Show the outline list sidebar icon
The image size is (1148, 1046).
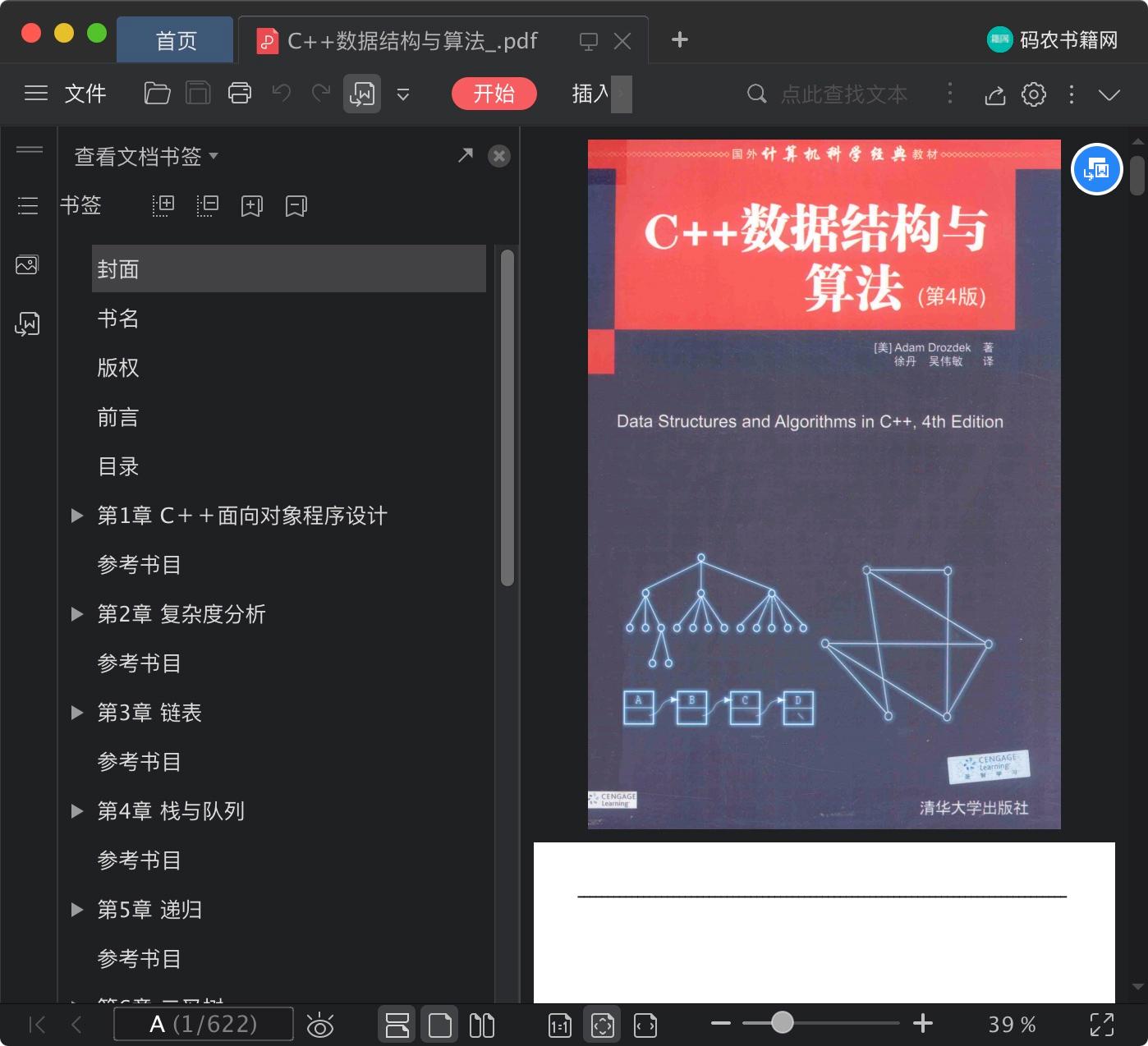28,205
